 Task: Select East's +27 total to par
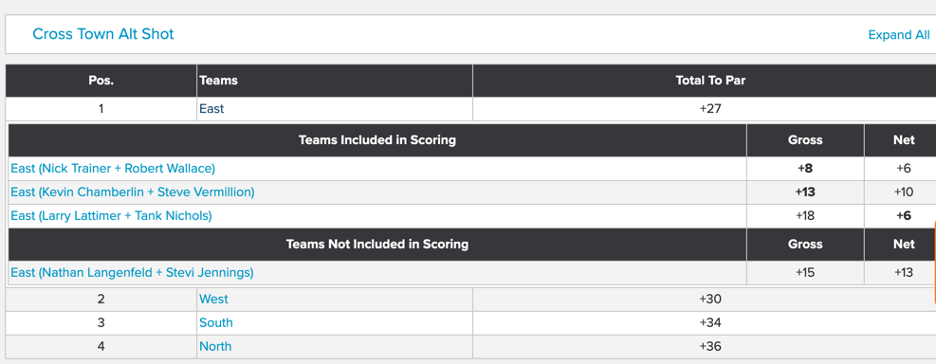pos(710,109)
